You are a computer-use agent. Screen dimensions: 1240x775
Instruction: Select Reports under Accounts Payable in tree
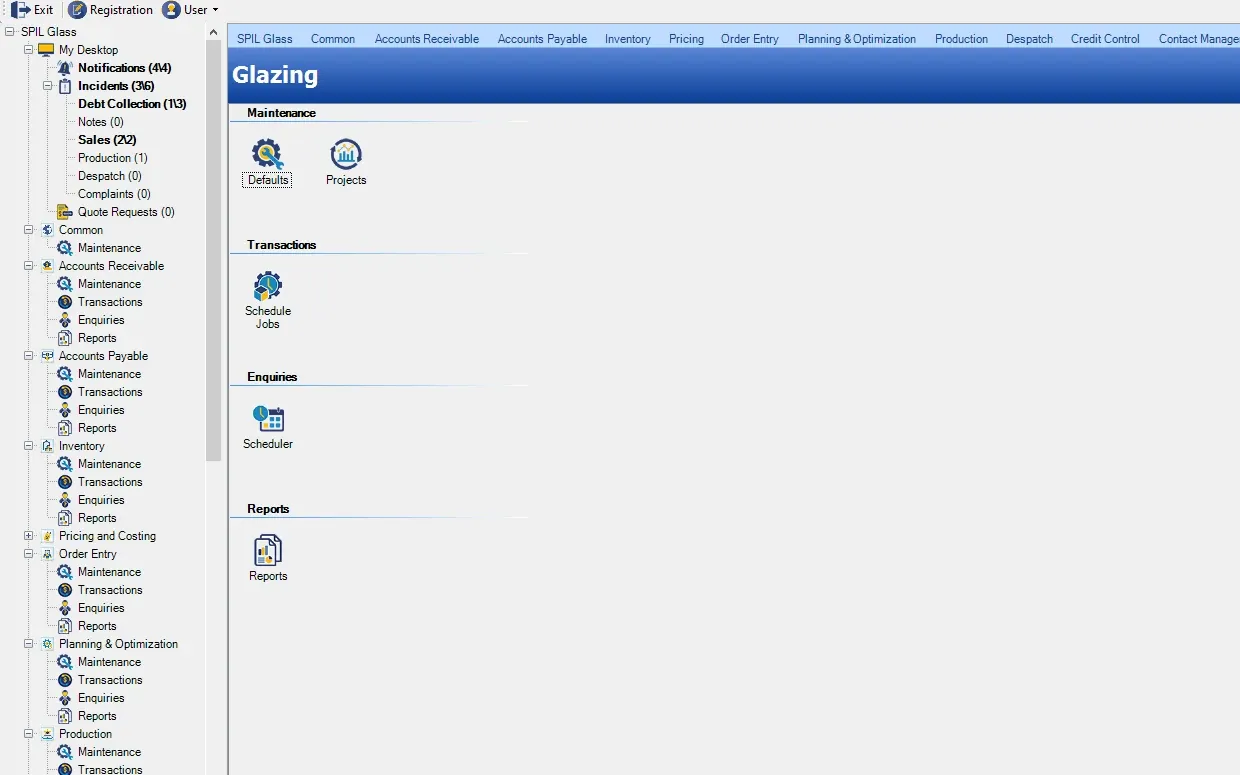(x=97, y=428)
